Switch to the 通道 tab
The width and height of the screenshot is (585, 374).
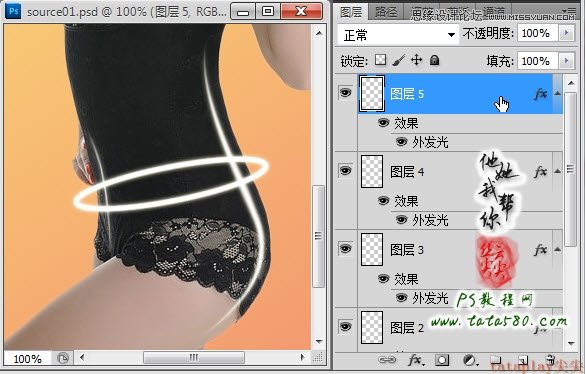(494, 13)
